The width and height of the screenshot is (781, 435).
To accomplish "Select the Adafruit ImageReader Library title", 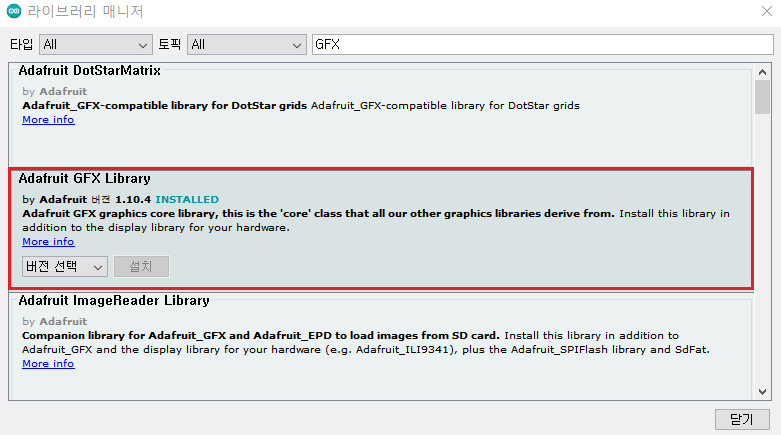I will pos(114,300).
